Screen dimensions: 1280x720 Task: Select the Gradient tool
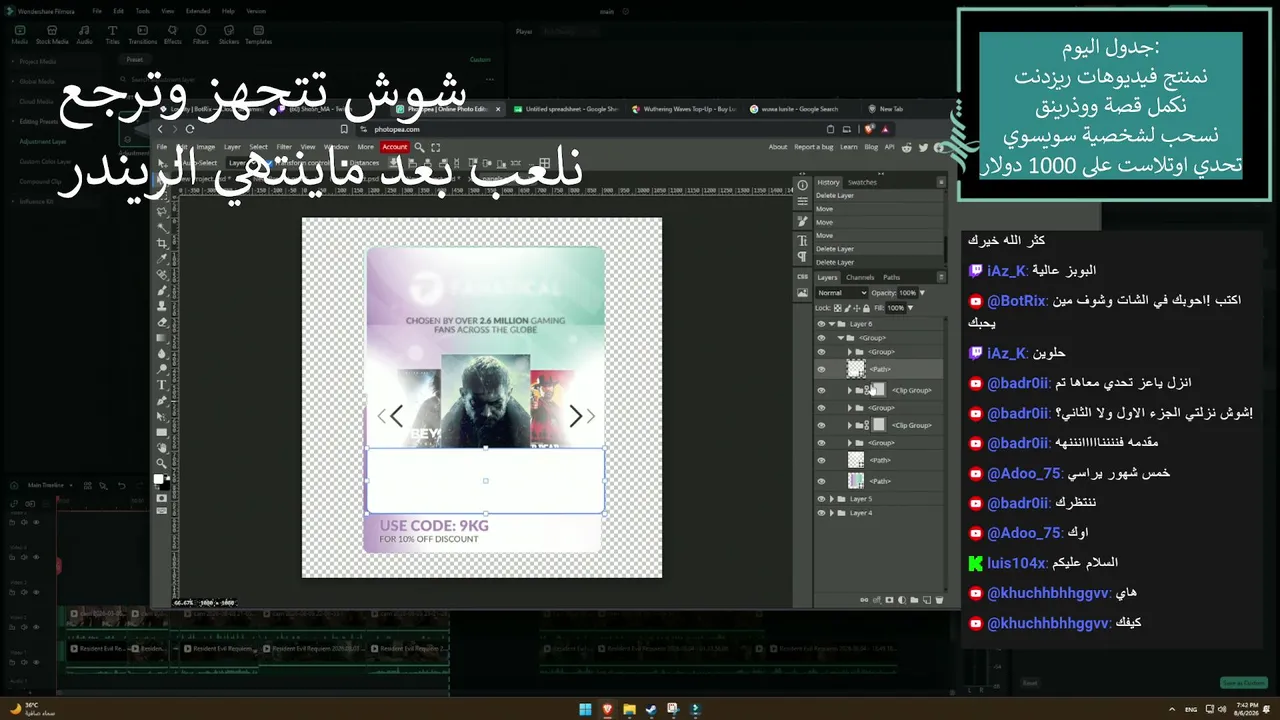[x=162, y=338]
